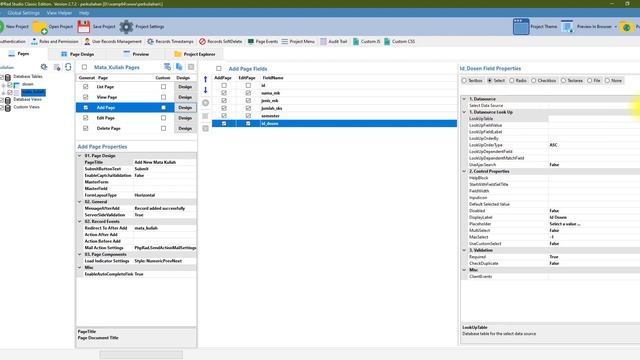Click the New Project icon
This screenshot has width=640, height=360.
pos(1,27)
